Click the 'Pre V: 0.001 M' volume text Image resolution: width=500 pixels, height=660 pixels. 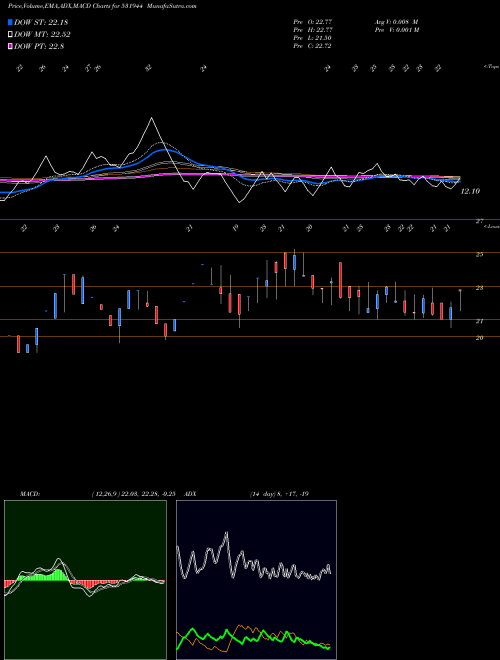pos(396,30)
